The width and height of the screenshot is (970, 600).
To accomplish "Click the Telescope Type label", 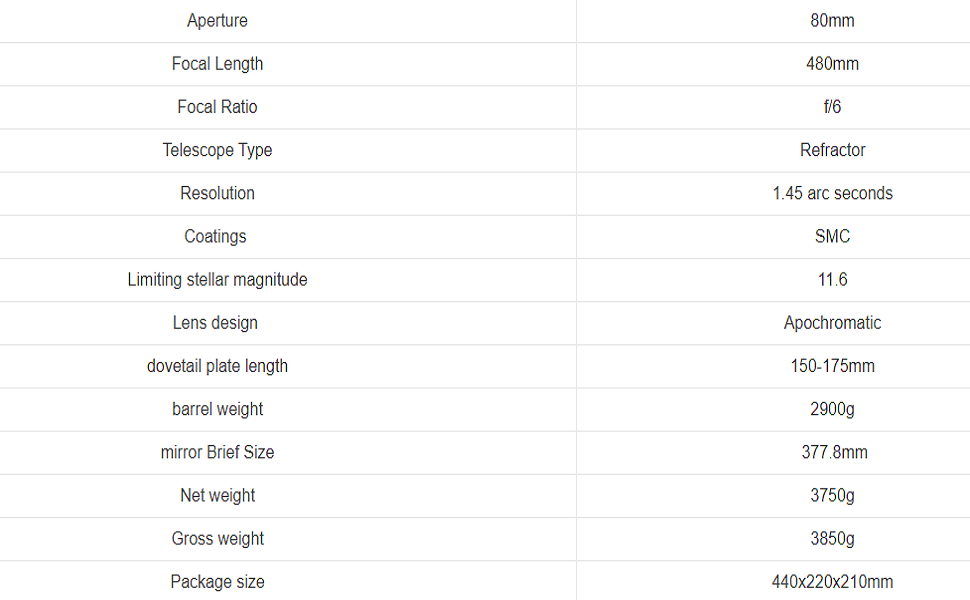I will pos(217,150).
